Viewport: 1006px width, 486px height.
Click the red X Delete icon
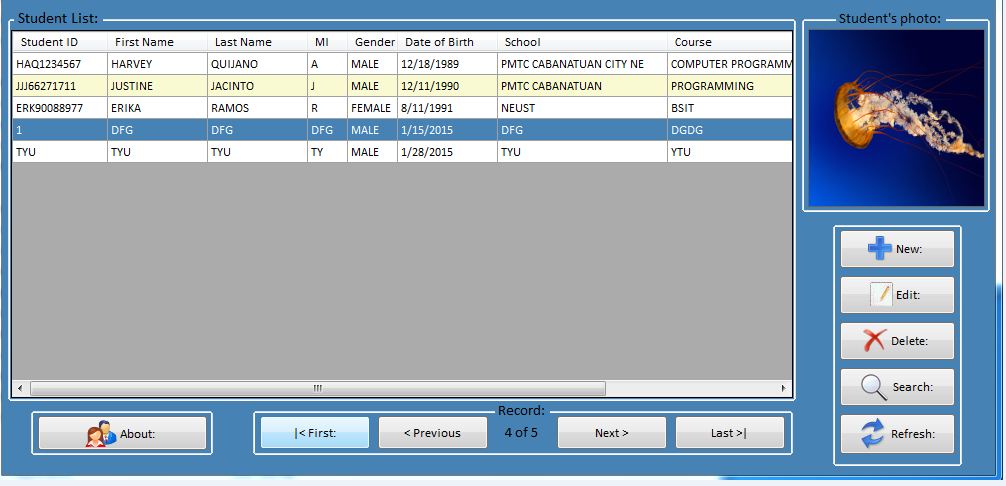tap(875, 341)
